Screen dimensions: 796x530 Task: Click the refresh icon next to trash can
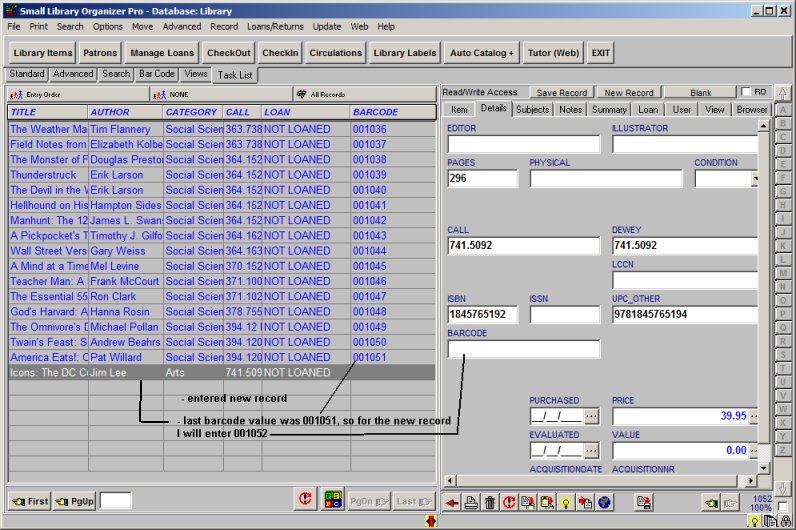coord(509,503)
